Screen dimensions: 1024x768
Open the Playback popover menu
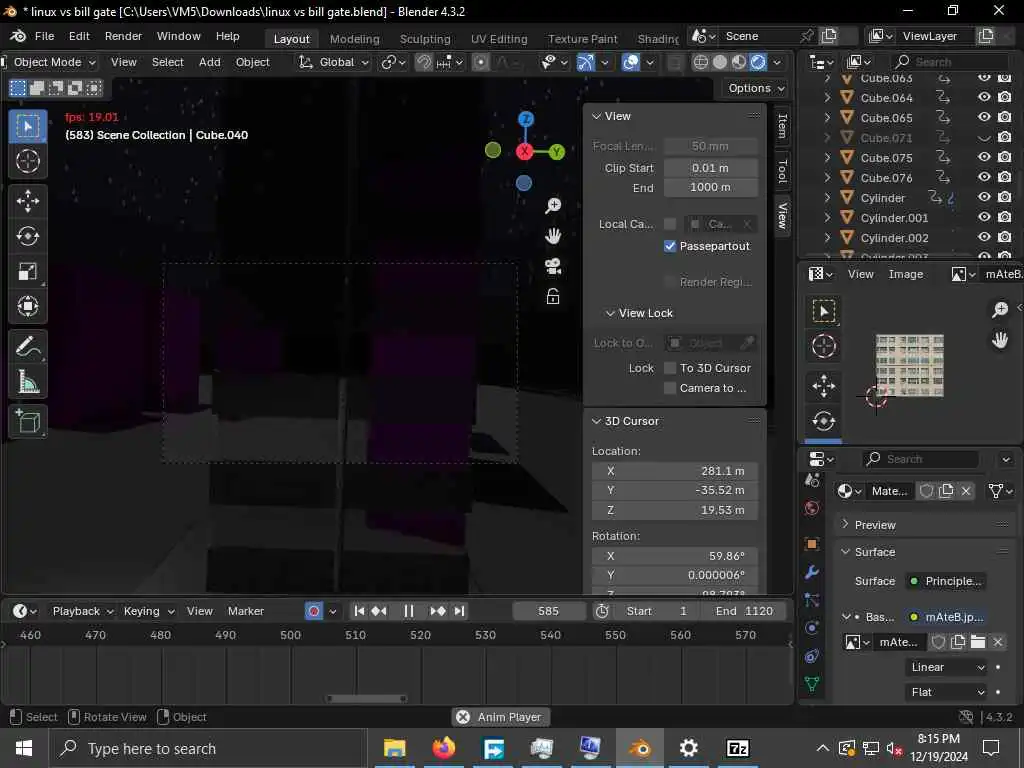[x=82, y=611]
